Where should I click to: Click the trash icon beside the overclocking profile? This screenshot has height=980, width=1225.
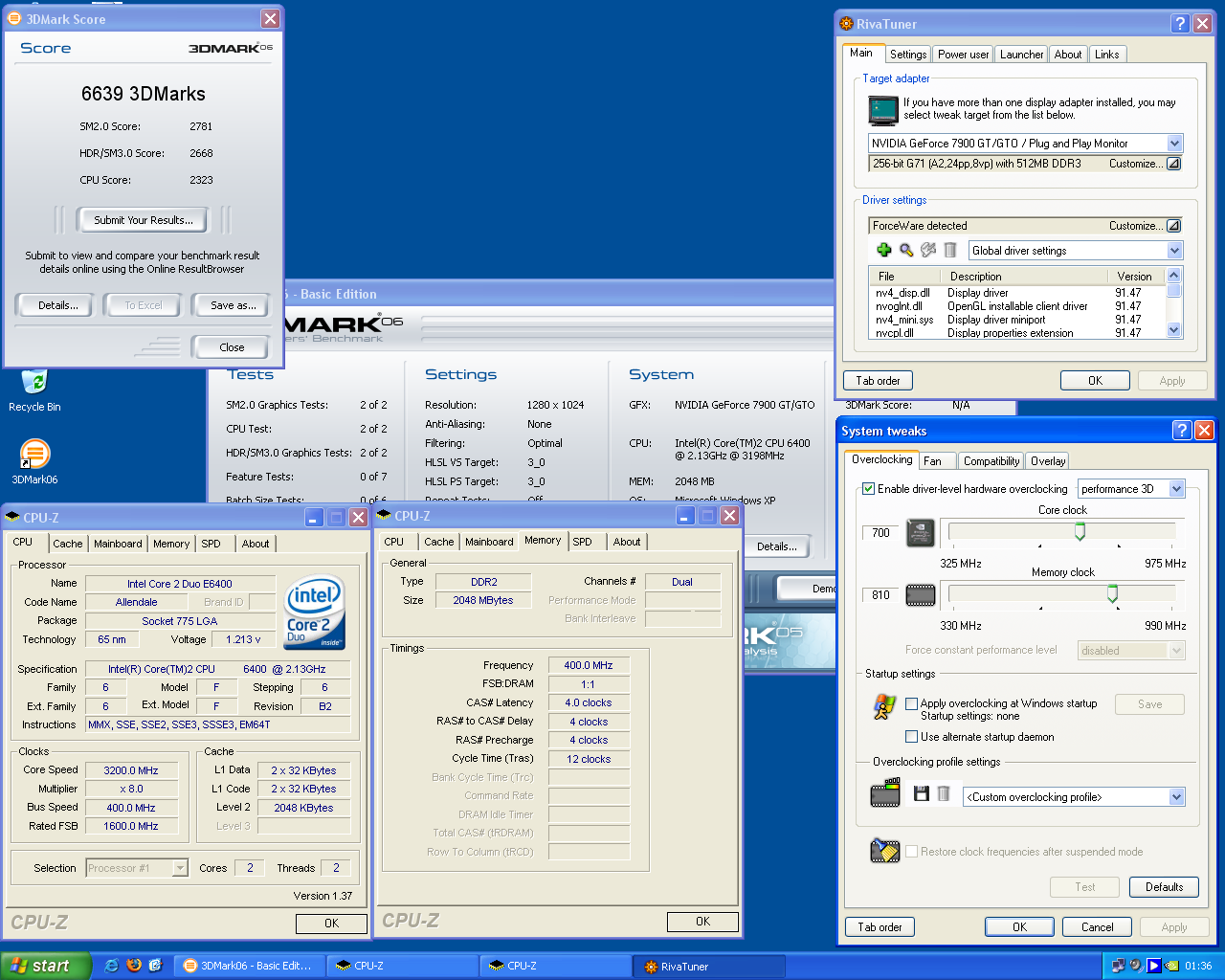point(944,793)
